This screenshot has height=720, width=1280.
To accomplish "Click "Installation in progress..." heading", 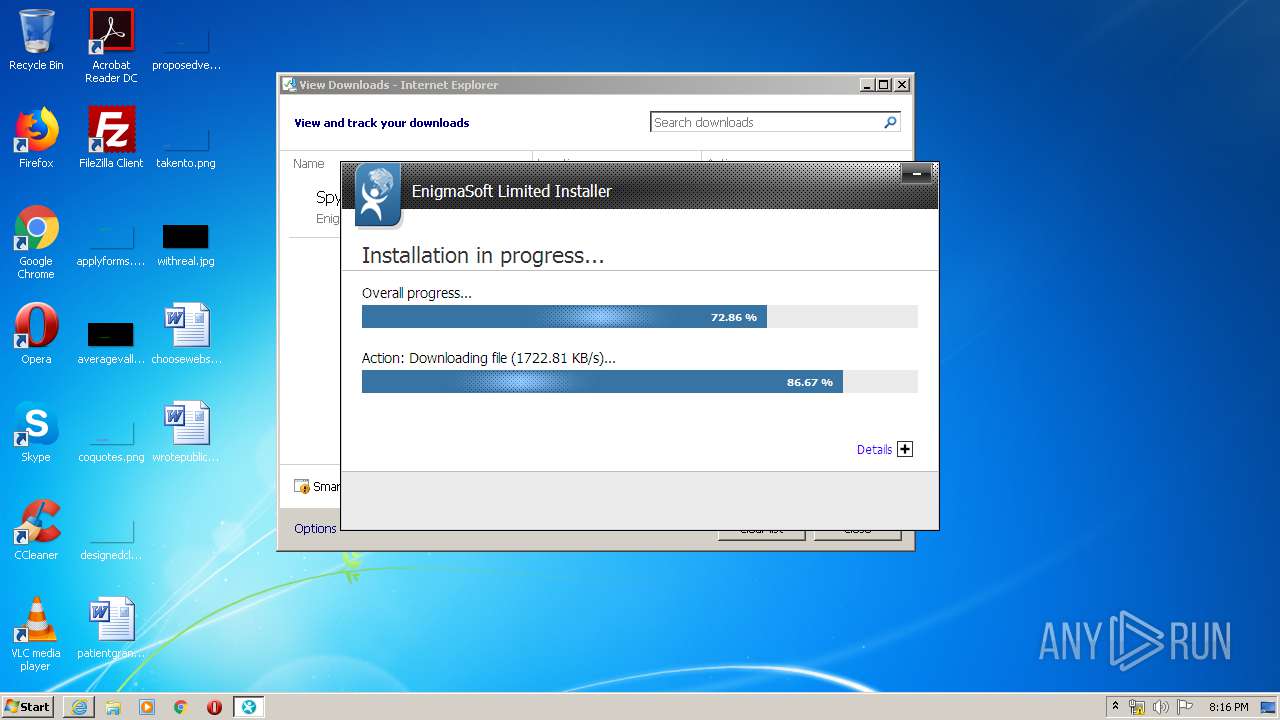I will [x=483, y=256].
